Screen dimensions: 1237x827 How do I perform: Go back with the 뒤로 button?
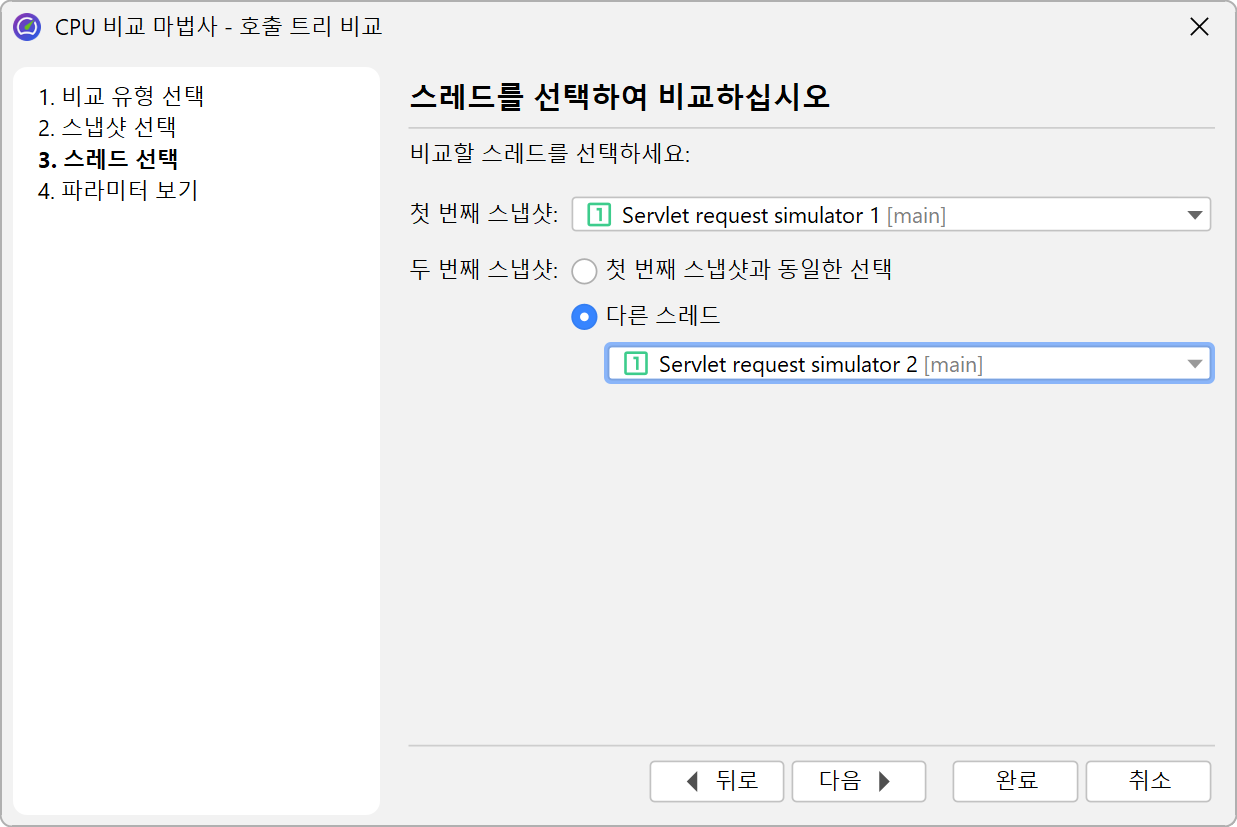click(720, 781)
